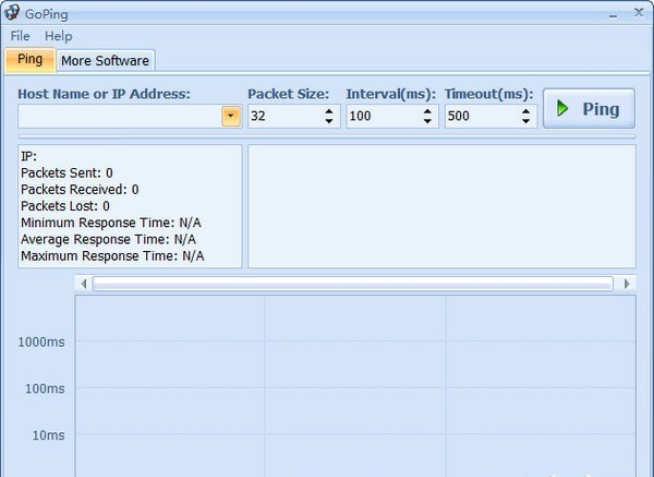
Task: Increase Timeout value with up arrow
Action: [526, 111]
